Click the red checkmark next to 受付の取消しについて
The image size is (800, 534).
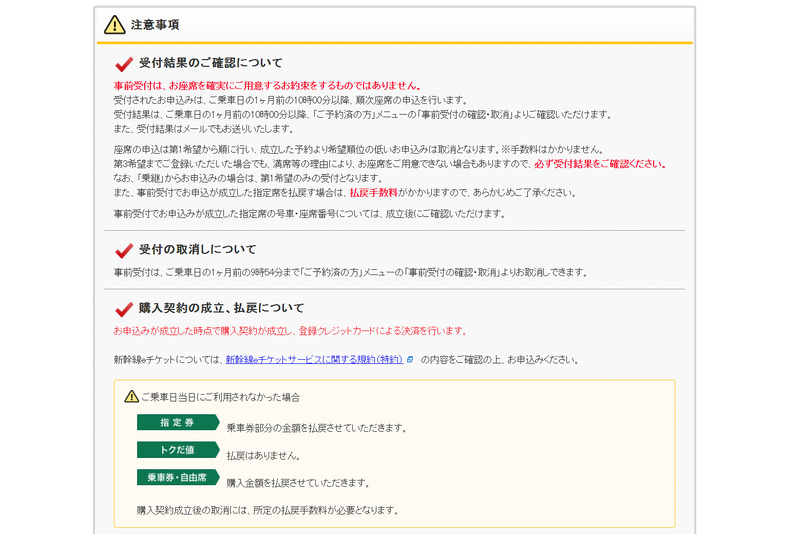pyautogui.click(x=124, y=250)
